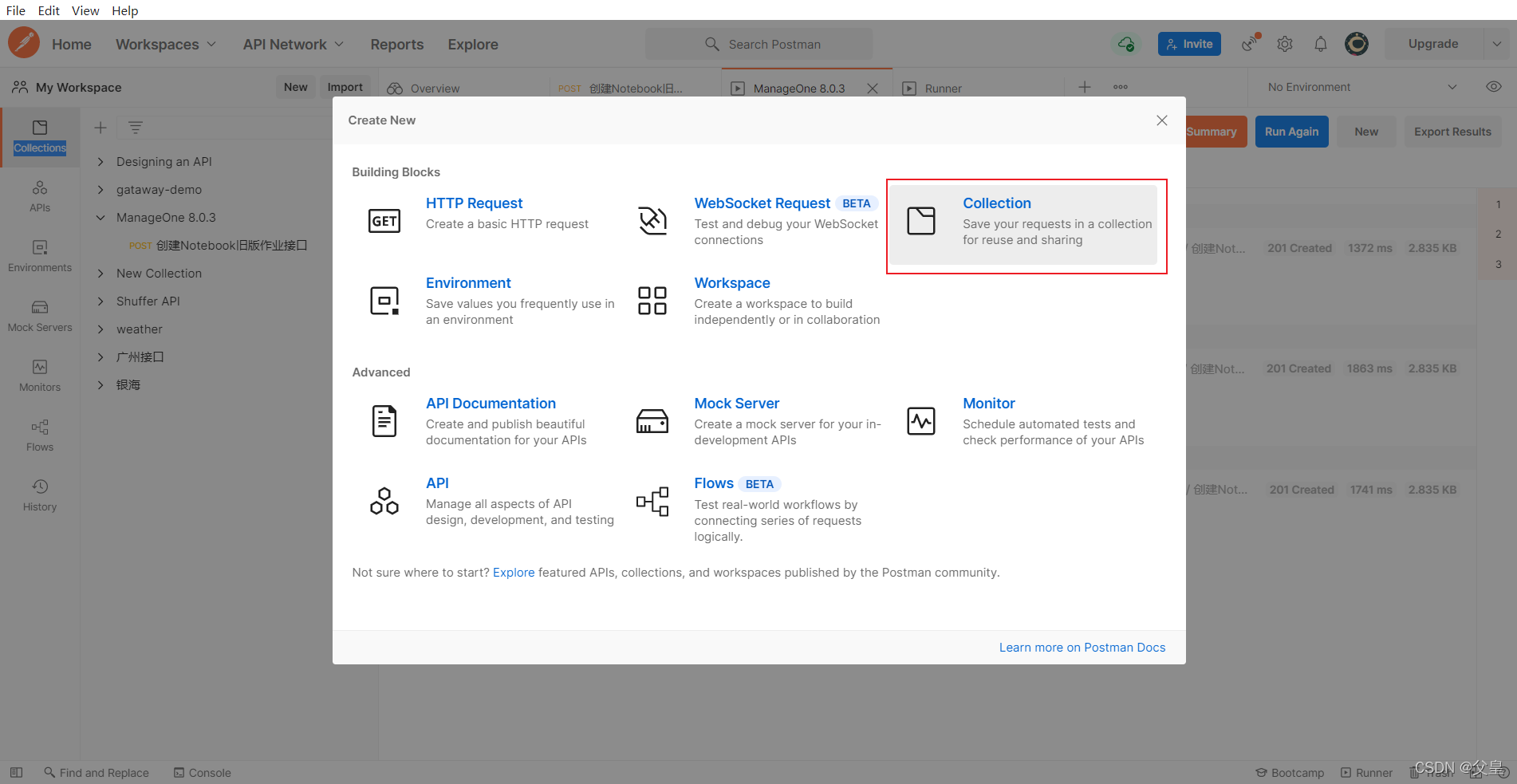Click the Search Postman field
This screenshot has height=784, width=1517.
coord(759,44)
